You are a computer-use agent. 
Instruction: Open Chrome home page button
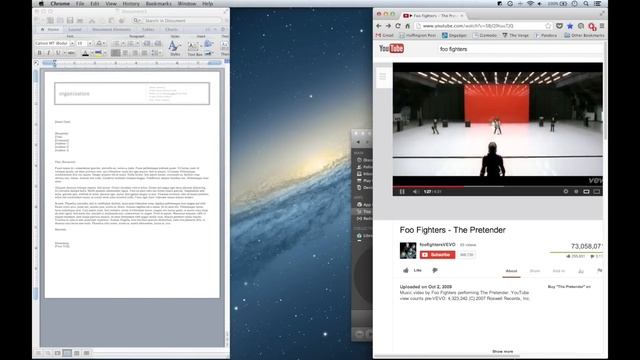tap(407, 26)
